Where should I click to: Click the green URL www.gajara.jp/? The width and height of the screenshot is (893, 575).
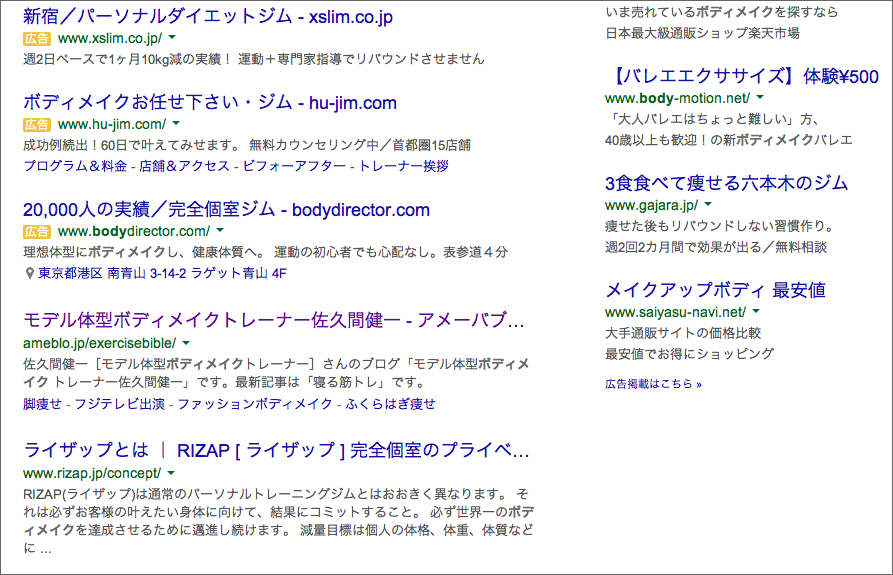(x=652, y=205)
